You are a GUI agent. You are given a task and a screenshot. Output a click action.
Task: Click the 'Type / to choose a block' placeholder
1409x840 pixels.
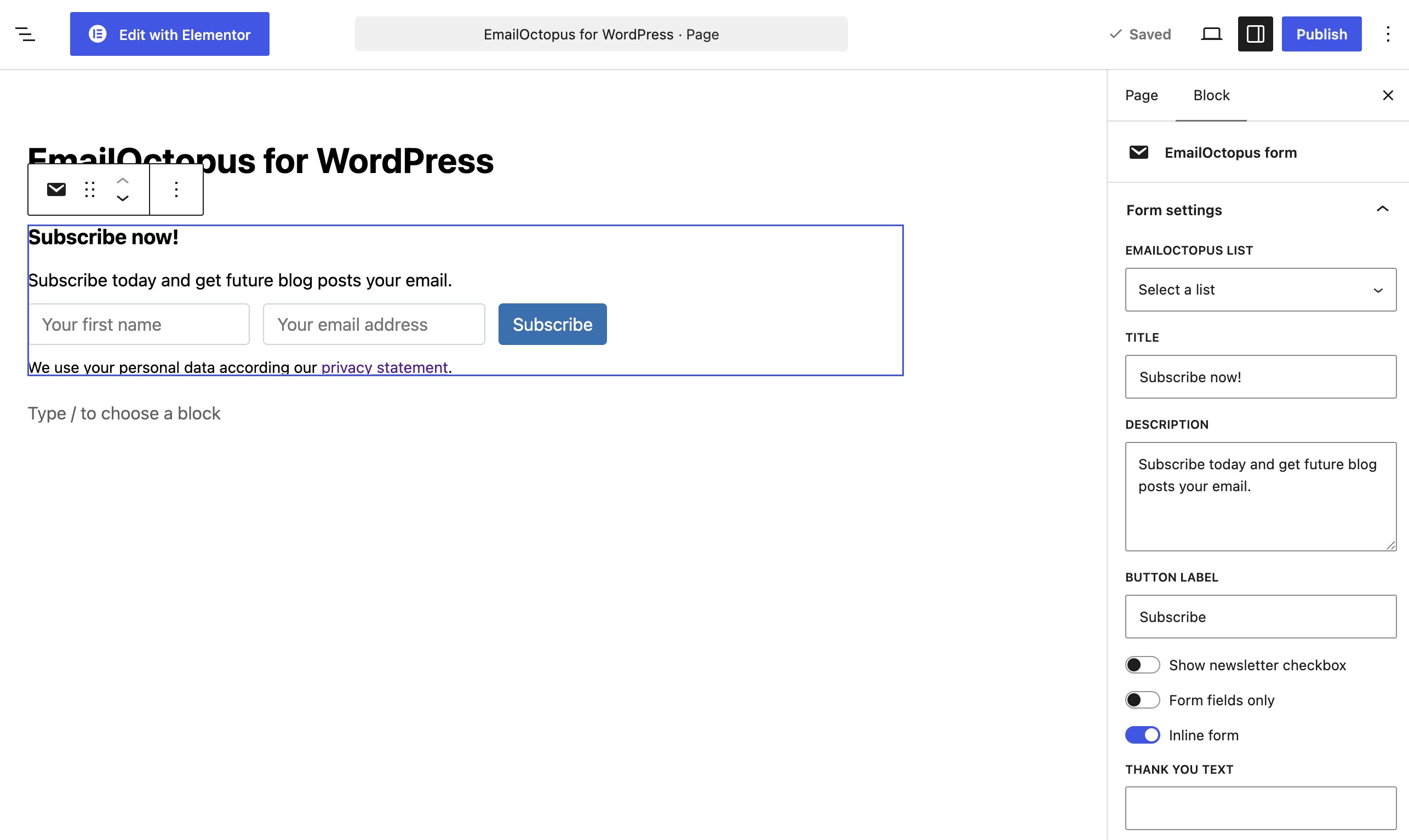coord(124,413)
